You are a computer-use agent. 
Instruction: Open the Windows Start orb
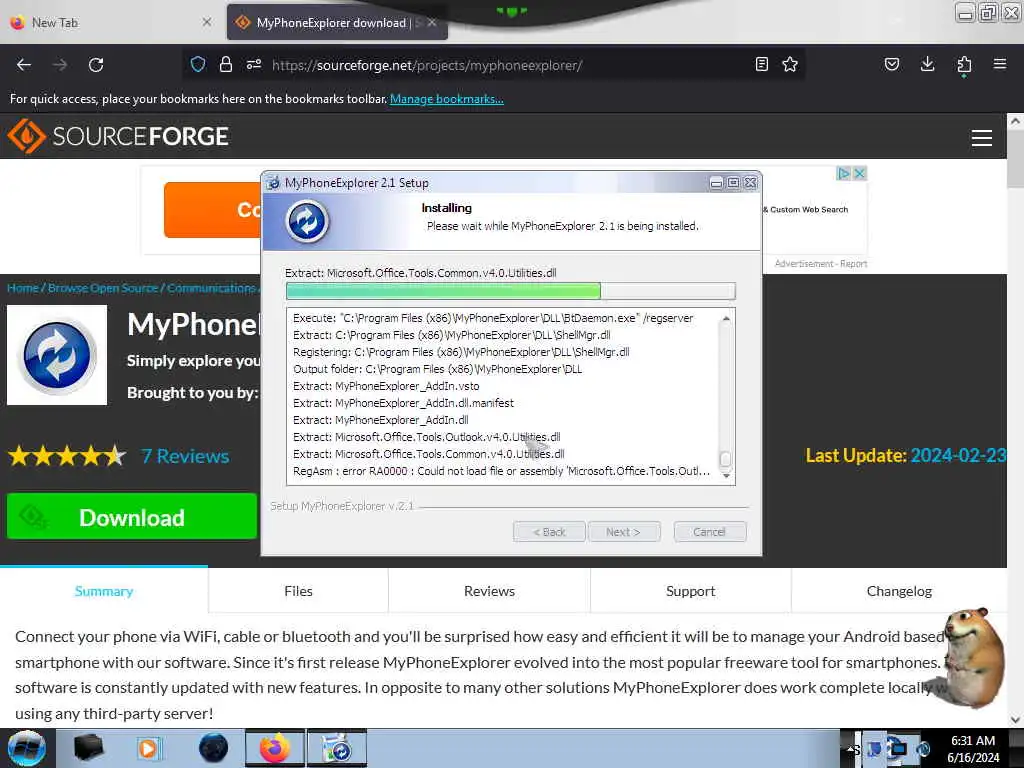tap(27, 748)
